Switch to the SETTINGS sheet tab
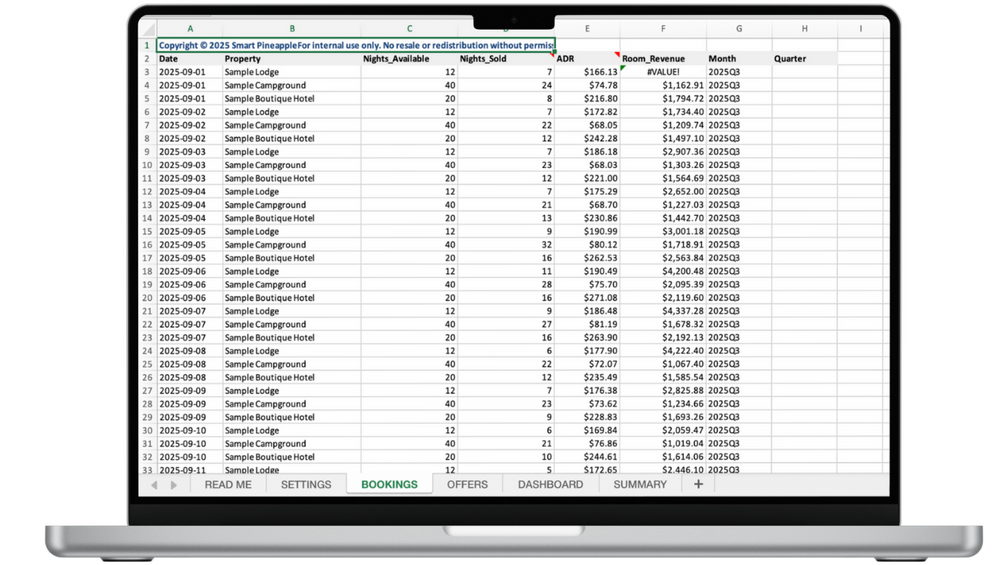The width and height of the screenshot is (1005, 565). tap(306, 485)
